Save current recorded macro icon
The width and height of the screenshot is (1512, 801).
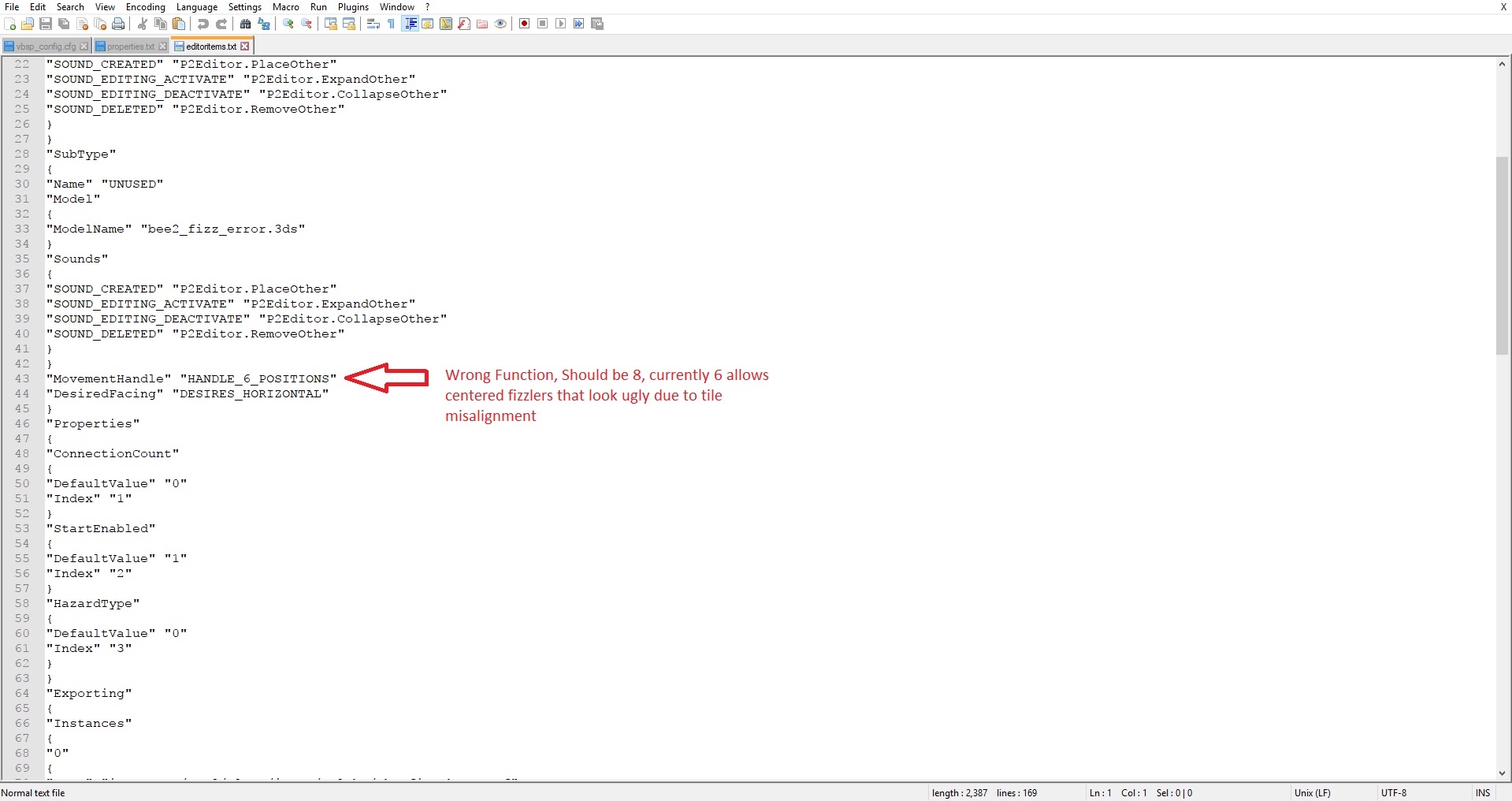(597, 24)
